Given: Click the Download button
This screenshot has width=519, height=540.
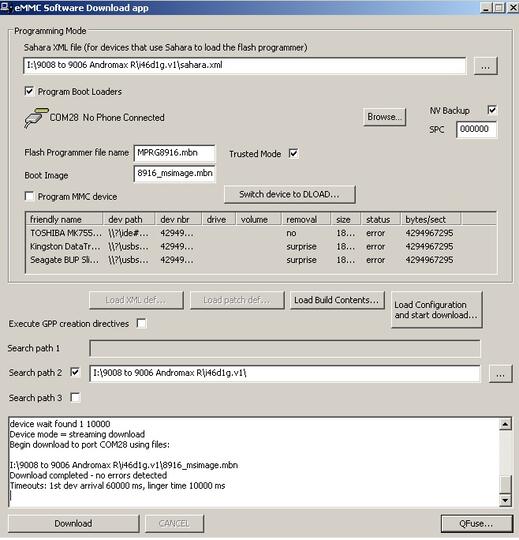Looking at the screenshot, I should (x=73, y=523).
